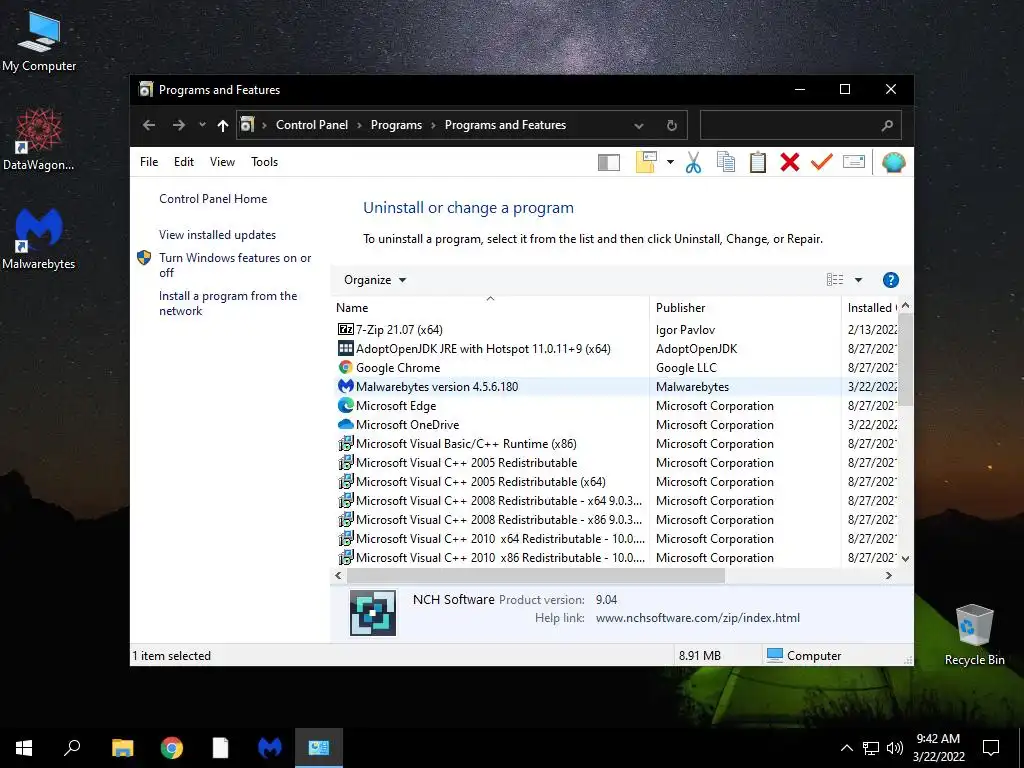Open File Explorer from the taskbar
The image size is (1024, 768).
pos(122,748)
